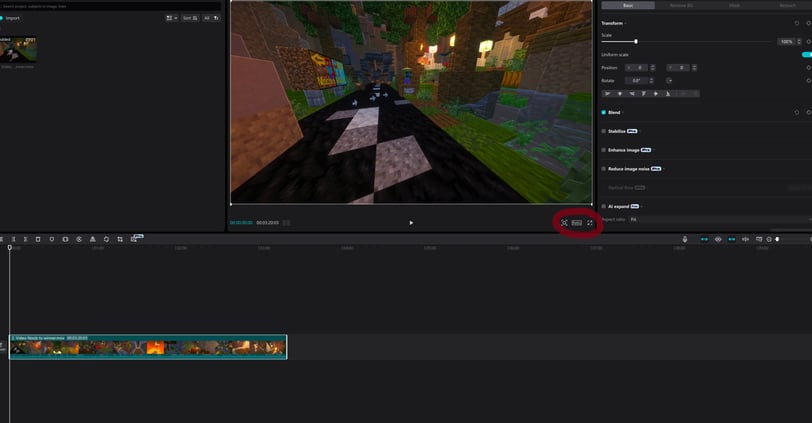Click the Delete clip icon

pyautogui.click(x=38, y=239)
